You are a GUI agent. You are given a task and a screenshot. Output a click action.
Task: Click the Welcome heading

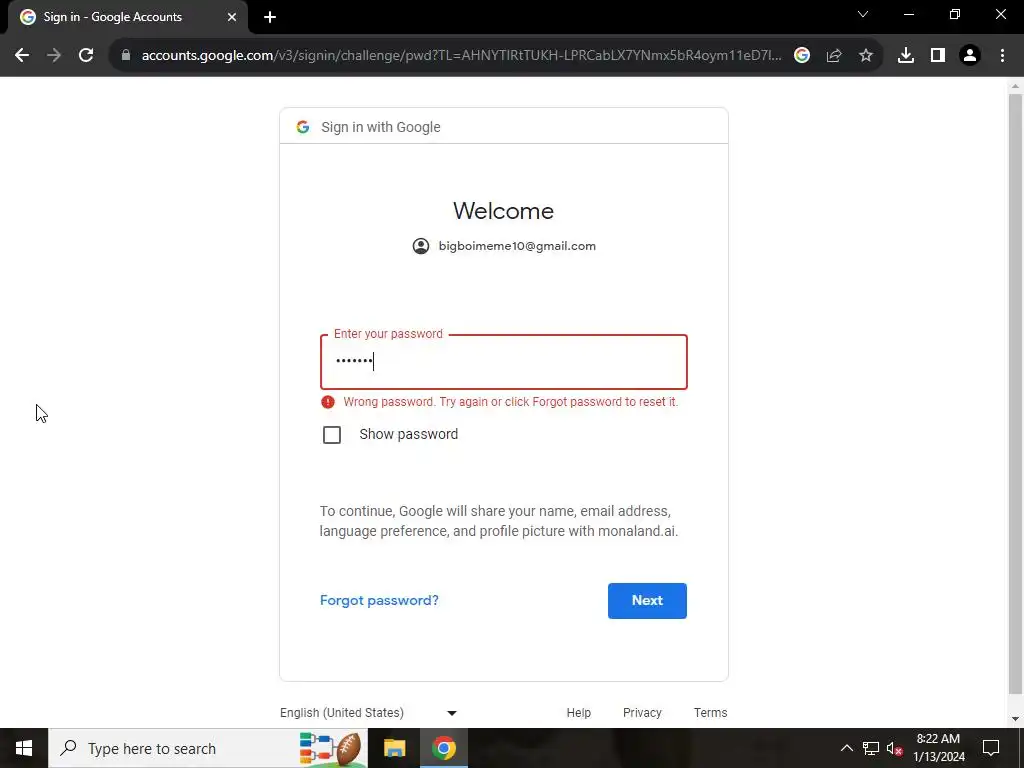(504, 211)
